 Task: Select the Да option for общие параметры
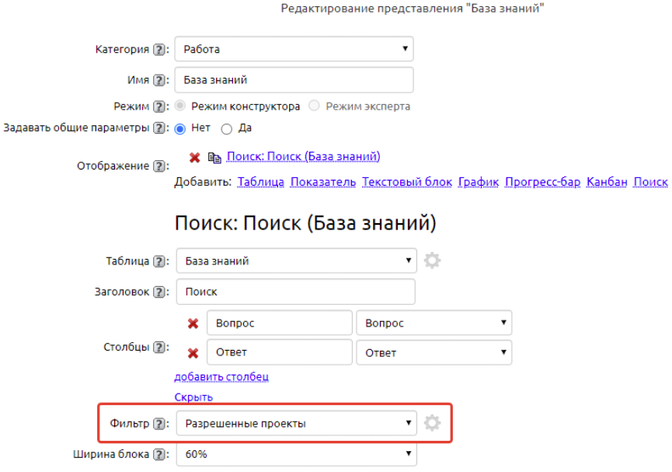coord(227,129)
